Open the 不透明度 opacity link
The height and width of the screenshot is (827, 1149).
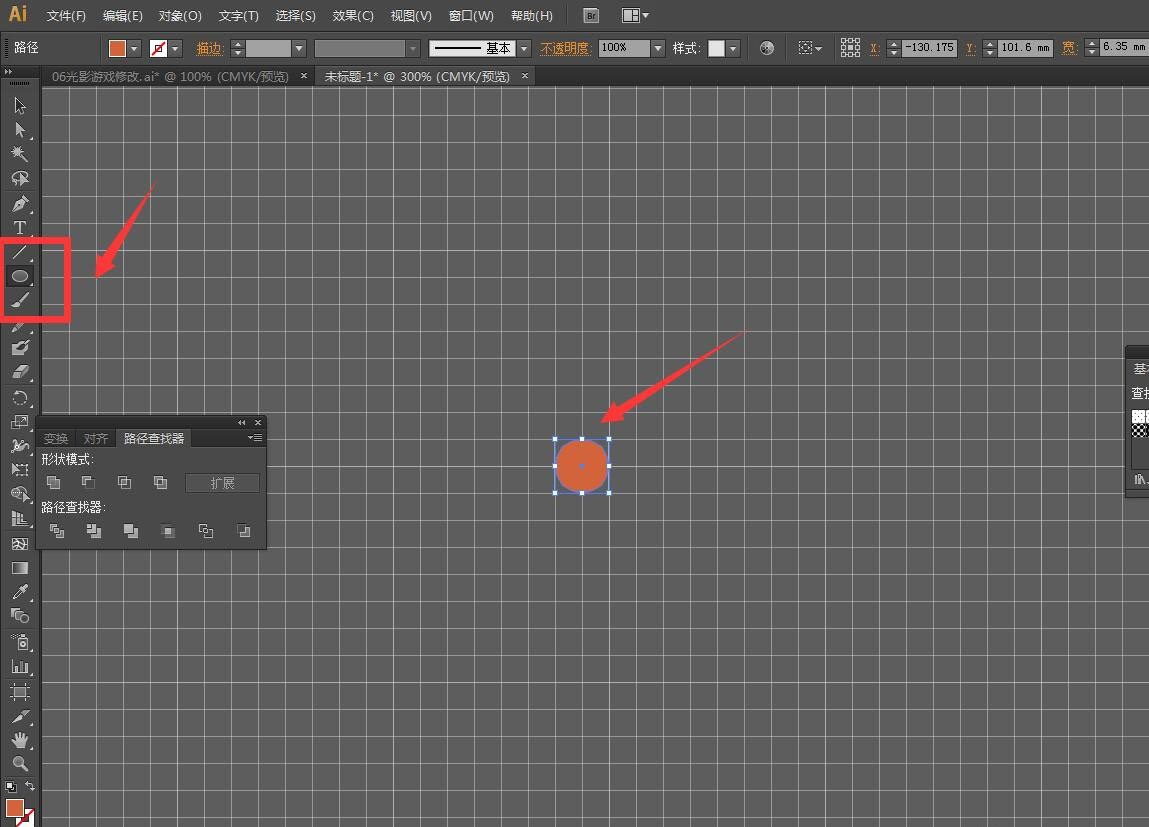pos(565,48)
